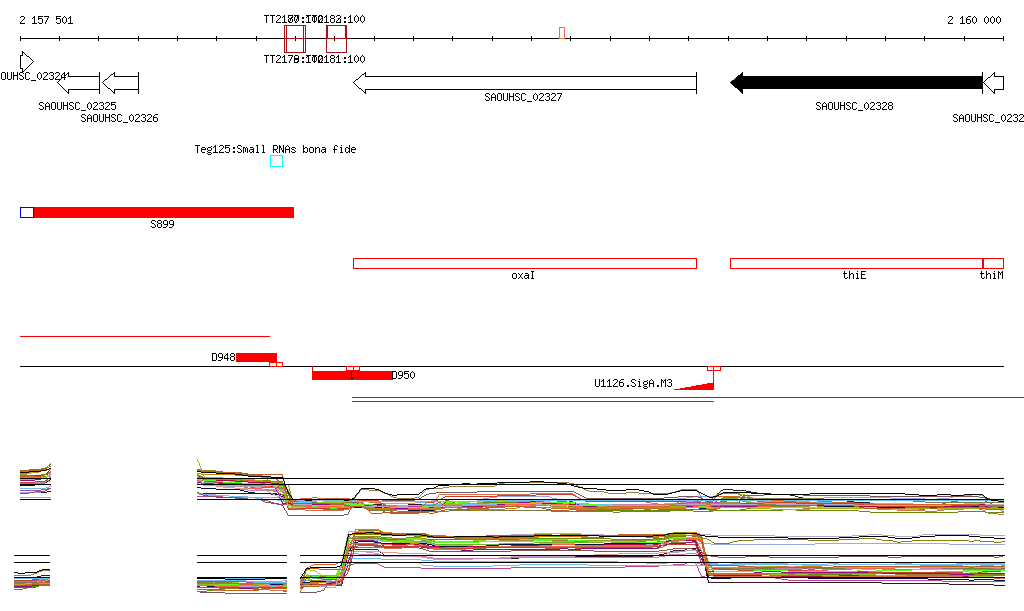Click the partial gene arrow right of SAOUHSC_02328
This screenshot has width=1024, height=611.
coord(993,83)
